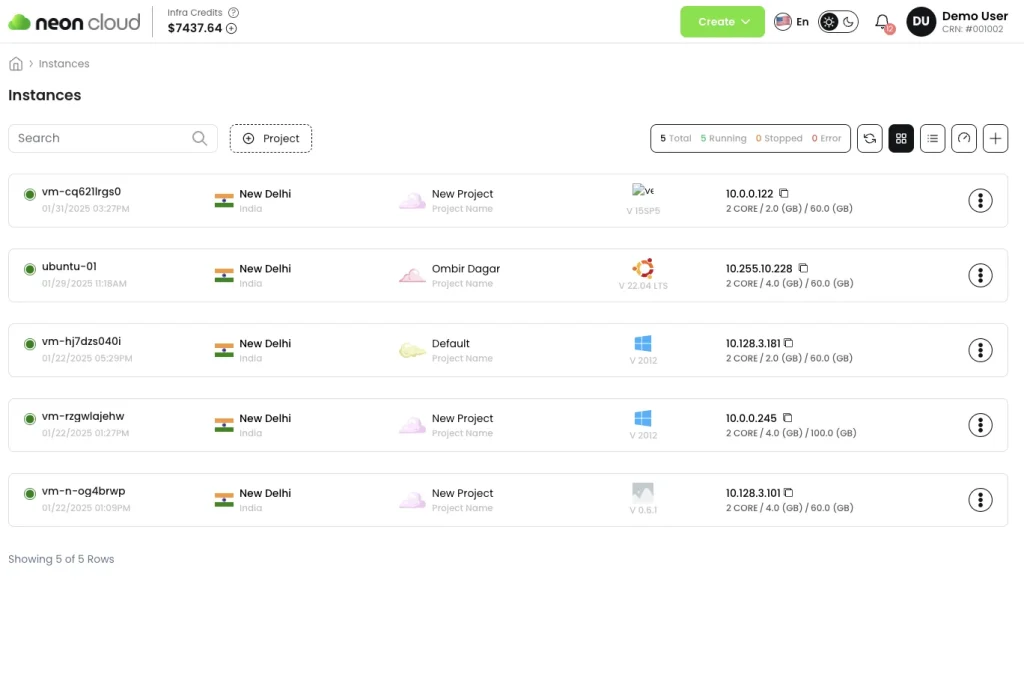The image size is (1024, 690).
Task: Click the refresh instances icon
Action: click(870, 139)
